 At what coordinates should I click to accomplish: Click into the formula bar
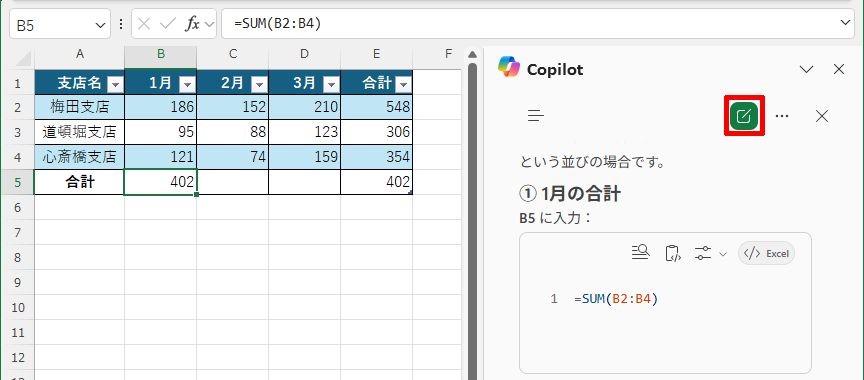529,24
